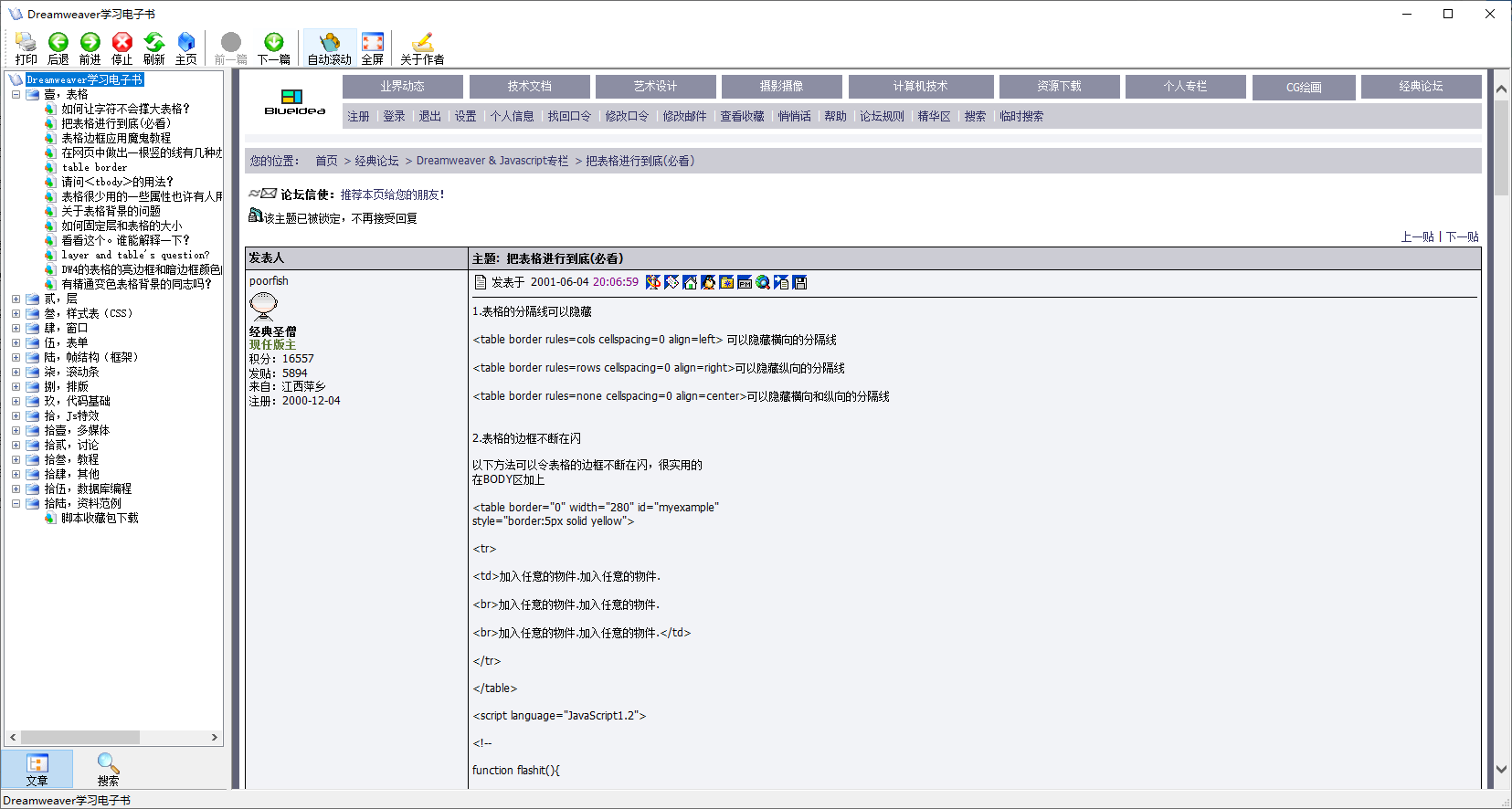Toggle 自动滚动 auto scroll mode

tap(329, 47)
